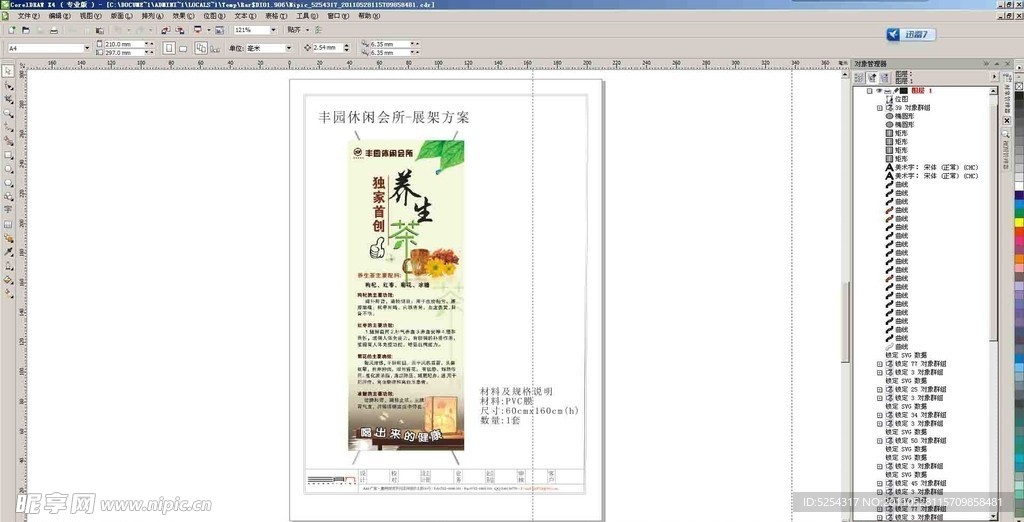Select the Table tool

click(8, 224)
